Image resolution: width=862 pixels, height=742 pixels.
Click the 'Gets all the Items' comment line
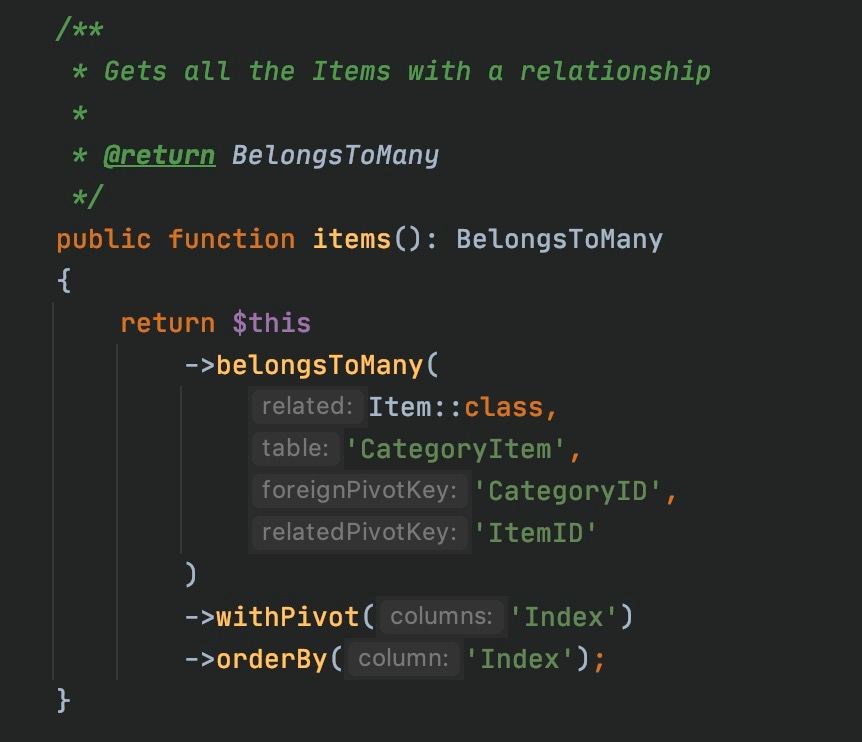(x=407, y=71)
